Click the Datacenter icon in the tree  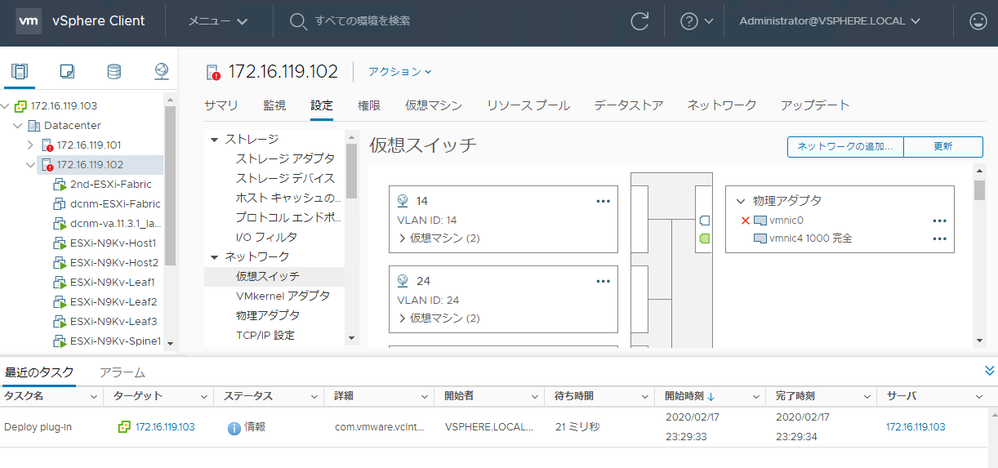tap(34, 125)
